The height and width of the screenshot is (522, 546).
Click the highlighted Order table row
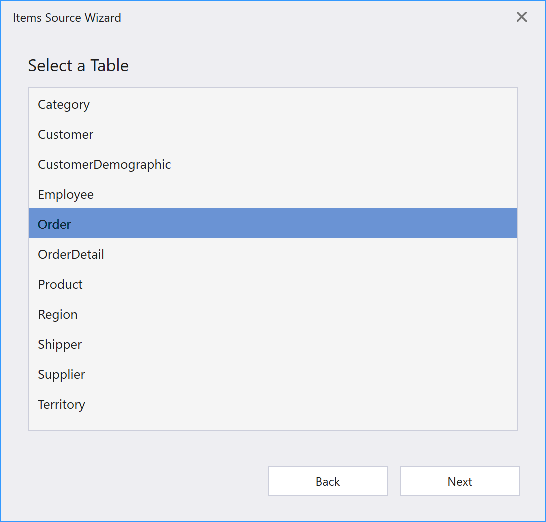tap(273, 223)
